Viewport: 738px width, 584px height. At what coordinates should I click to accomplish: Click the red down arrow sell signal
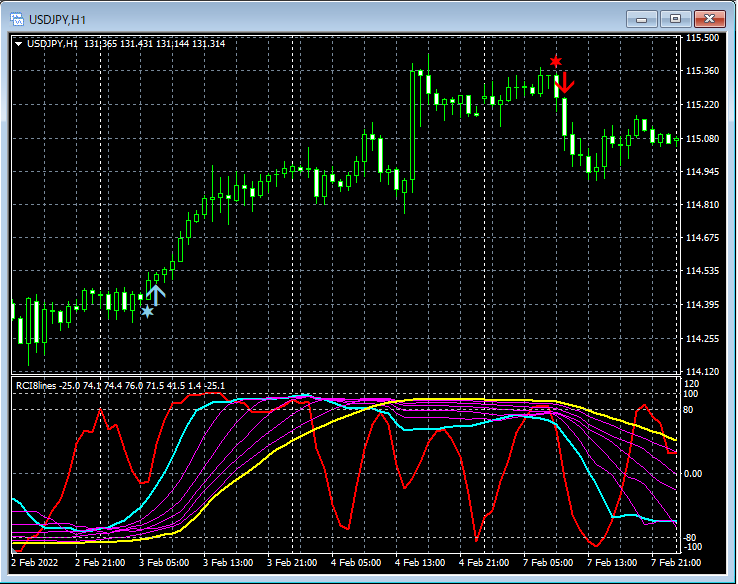[x=565, y=82]
